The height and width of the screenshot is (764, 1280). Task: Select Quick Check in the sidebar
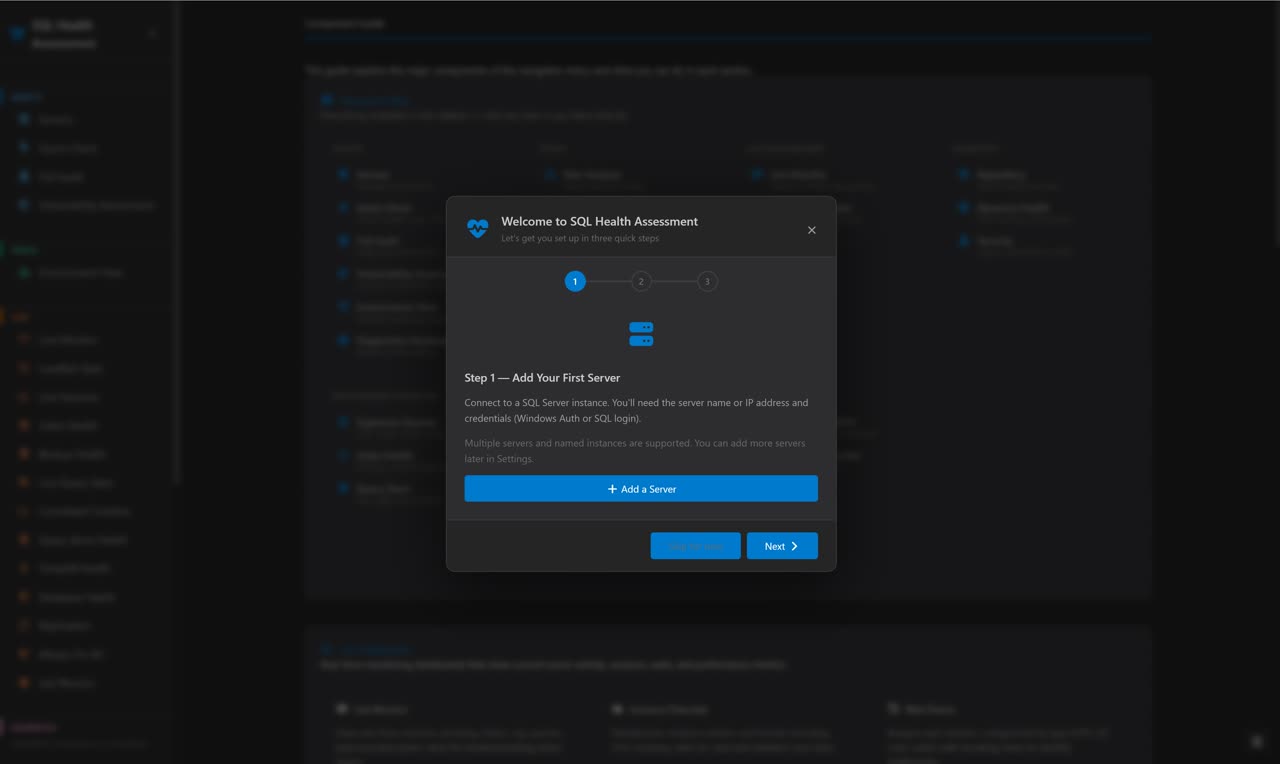[23, 148]
